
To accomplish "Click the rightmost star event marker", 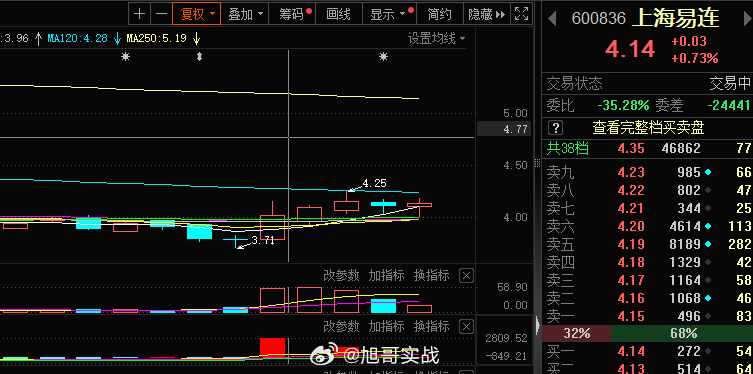I will click(383, 57).
